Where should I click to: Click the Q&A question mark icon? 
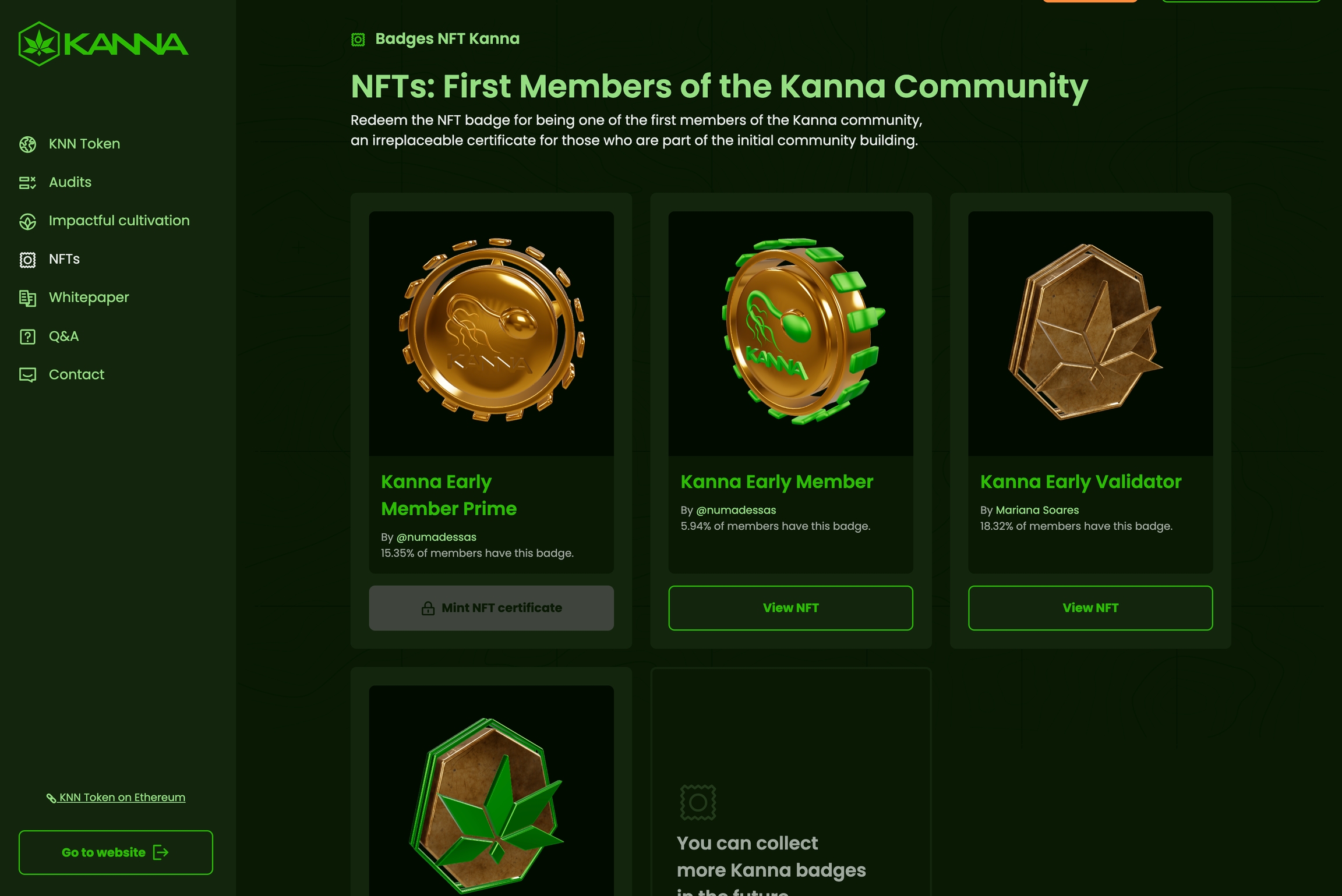click(x=27, y=337)
